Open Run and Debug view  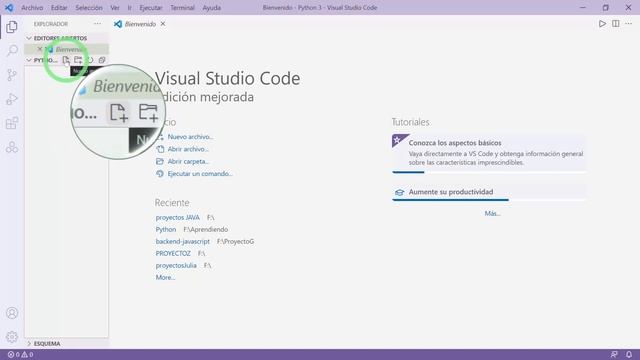click(x=12, y=99)
